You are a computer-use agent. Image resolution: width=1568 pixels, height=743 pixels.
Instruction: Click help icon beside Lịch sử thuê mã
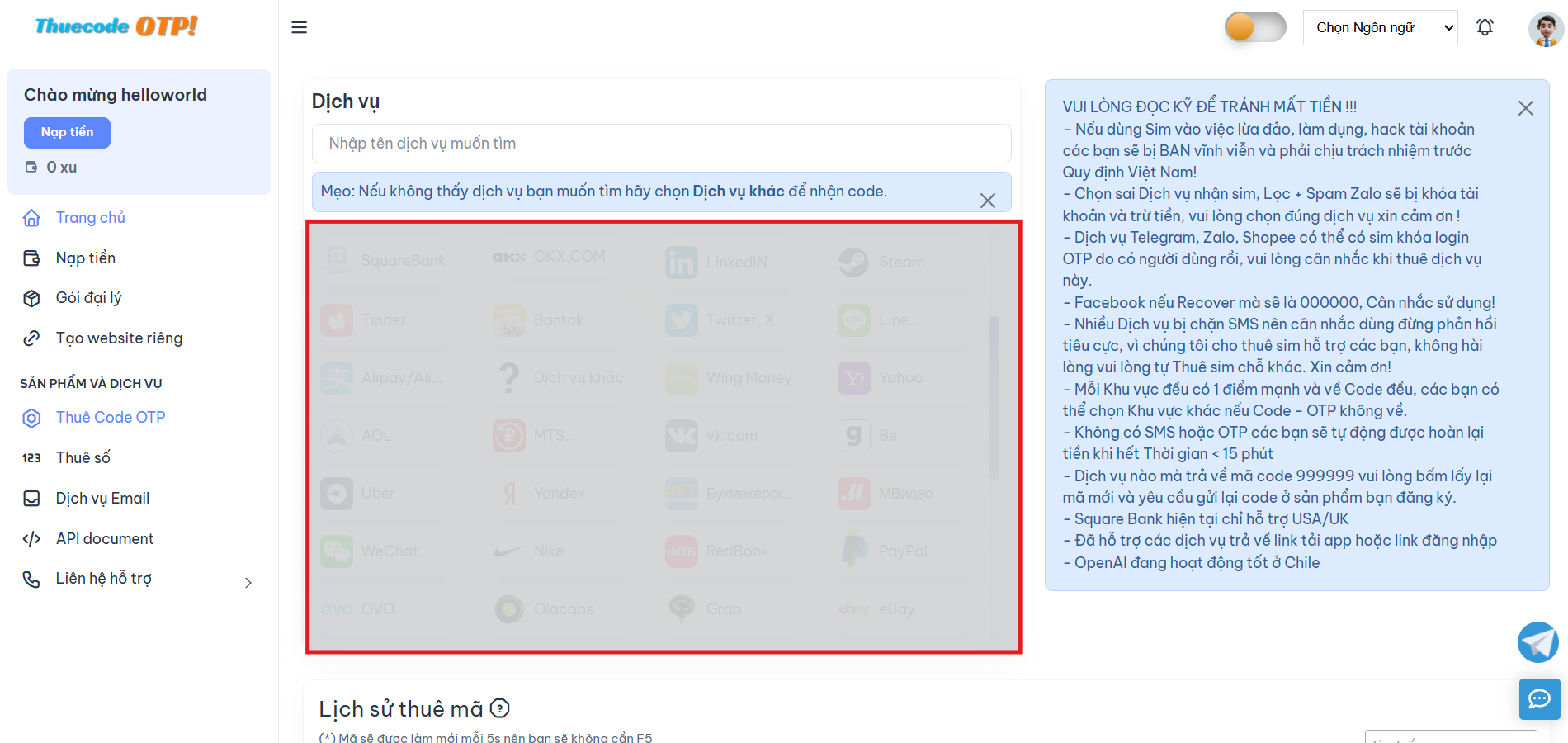[x=499, y=708]
